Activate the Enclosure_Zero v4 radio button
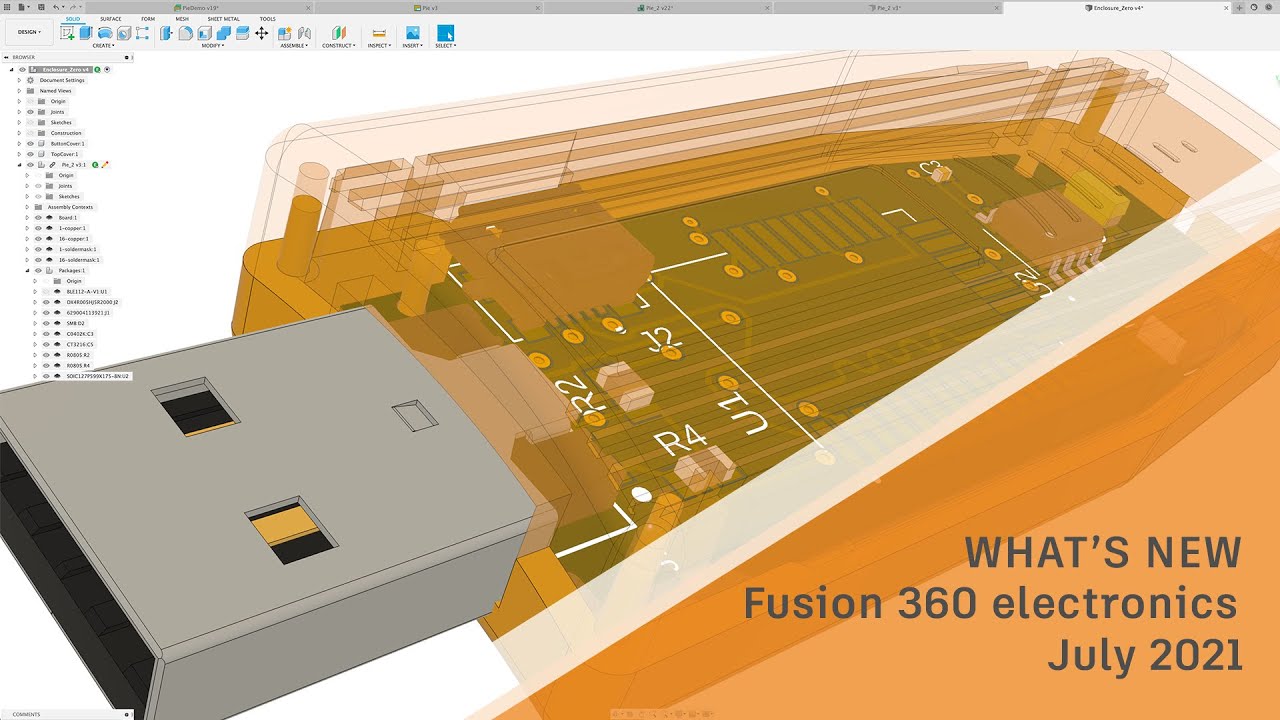The height and width of the screenshot is (720, 1280). [x=106, y=69]
